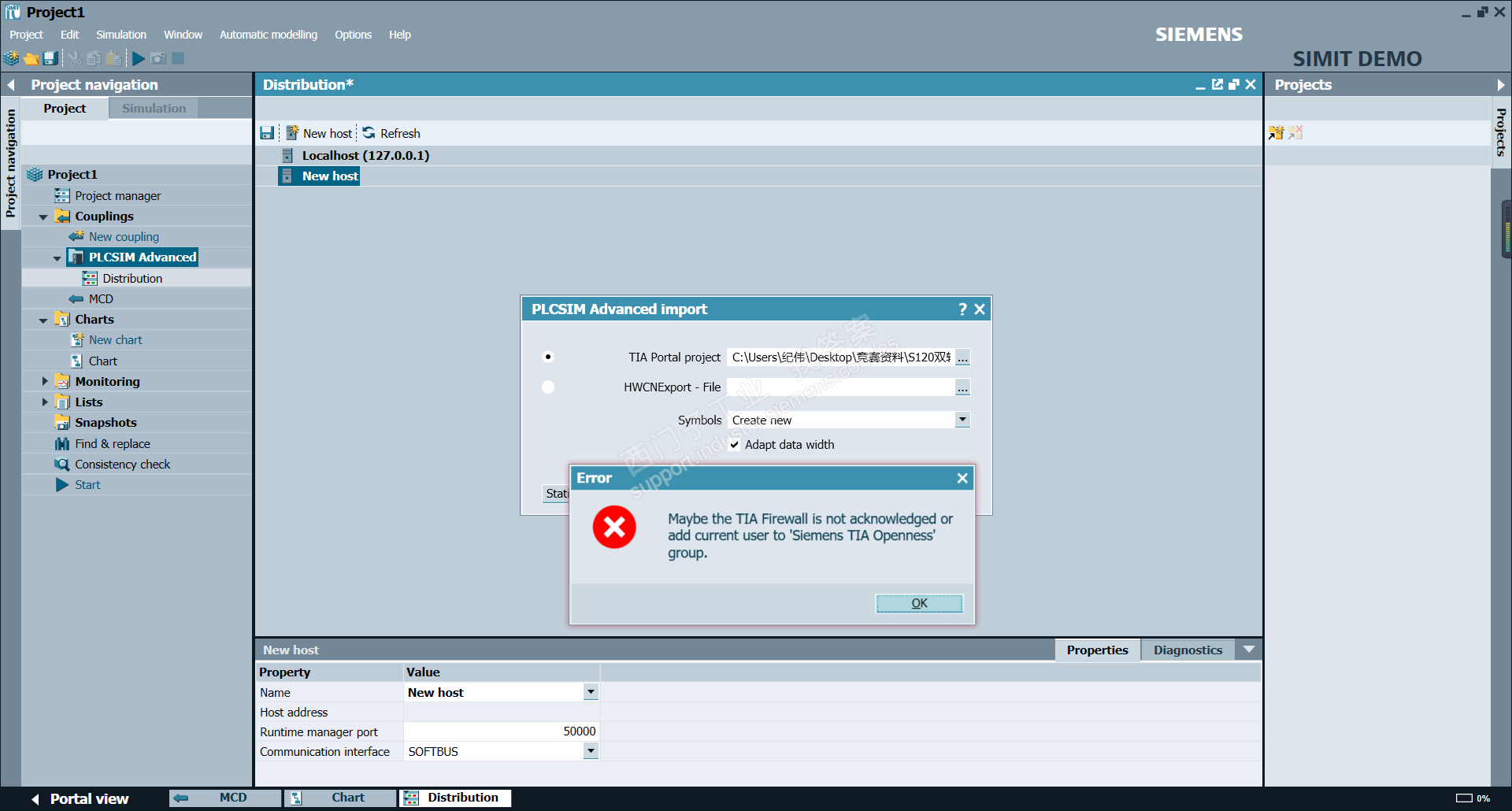The width and height of the screenshot is (1512, 811).
Task: Switch to the Simulation tab in Project navigation
Action: [154, 109]
